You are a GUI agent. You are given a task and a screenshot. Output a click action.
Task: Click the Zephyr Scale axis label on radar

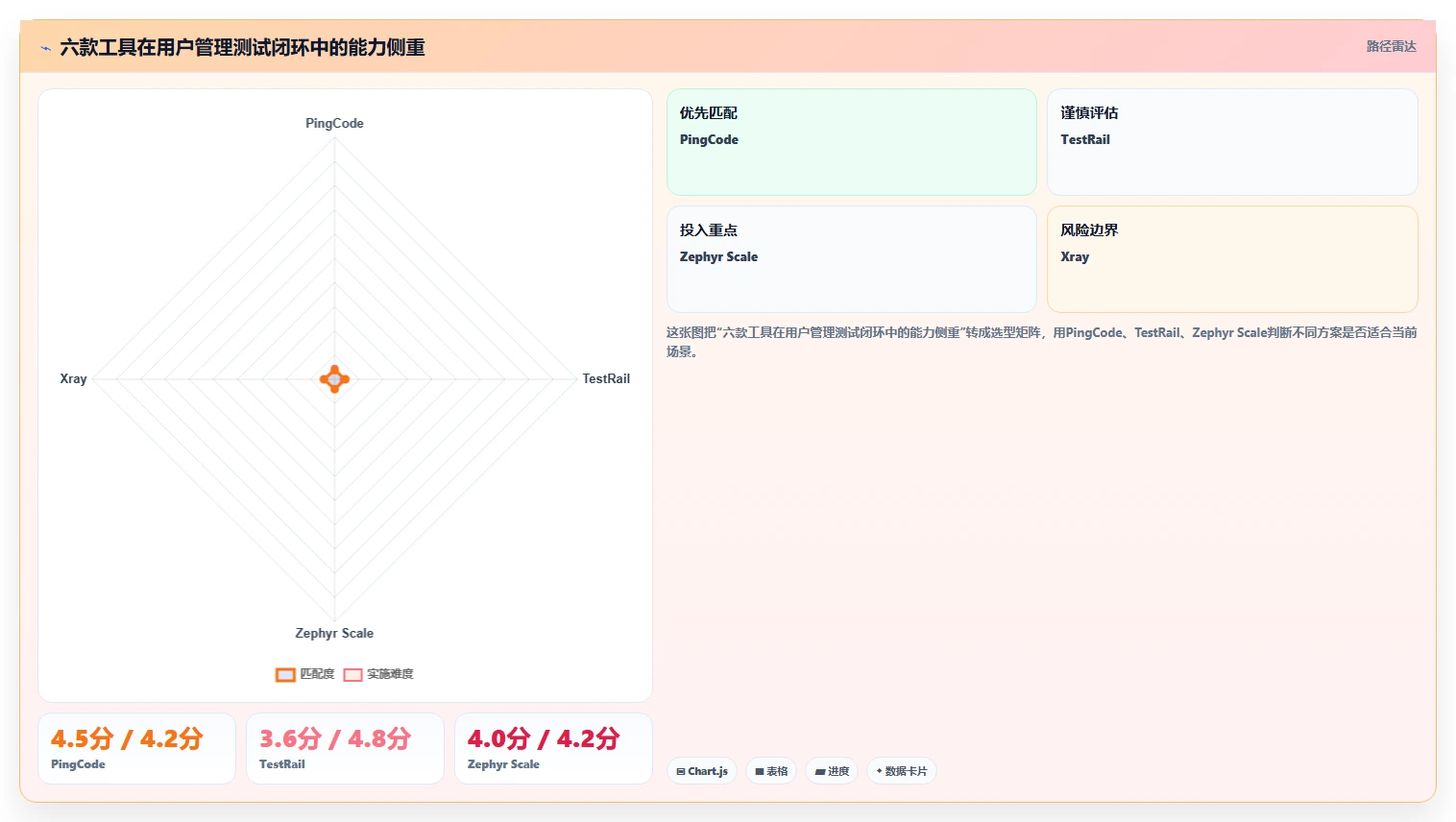coord(334,633)
